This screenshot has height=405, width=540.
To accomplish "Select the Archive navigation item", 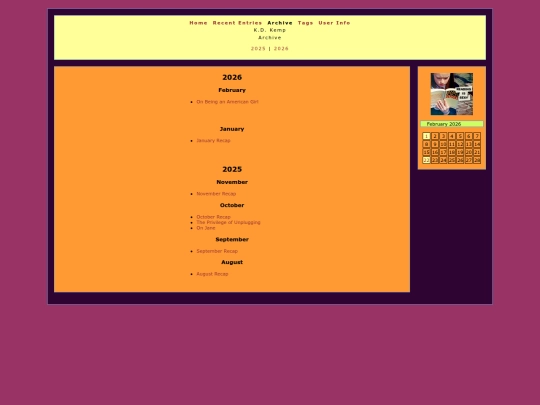I will pos(280,23).
